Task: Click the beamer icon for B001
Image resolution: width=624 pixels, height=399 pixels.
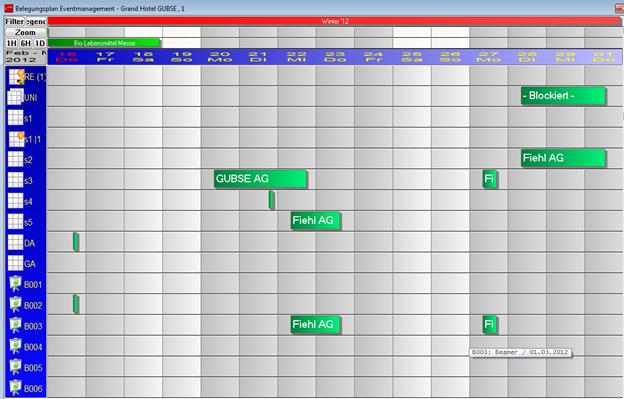Action: click(15, 284)
